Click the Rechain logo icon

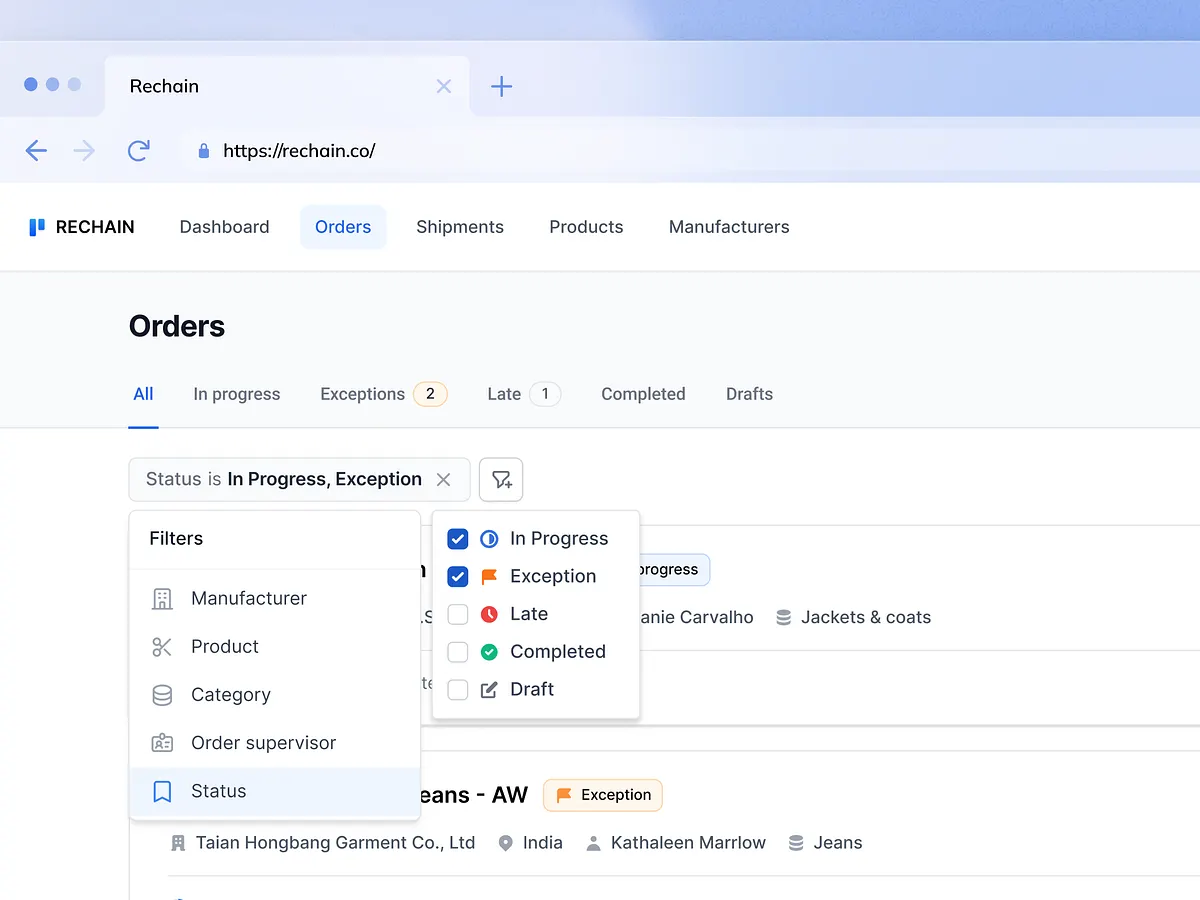[37, 227]
